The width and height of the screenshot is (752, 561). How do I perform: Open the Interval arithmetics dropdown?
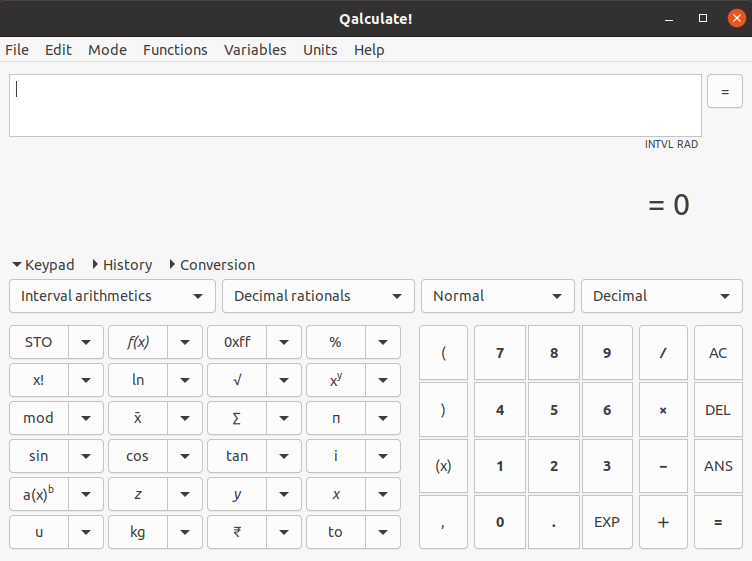[x=112, y=296]
